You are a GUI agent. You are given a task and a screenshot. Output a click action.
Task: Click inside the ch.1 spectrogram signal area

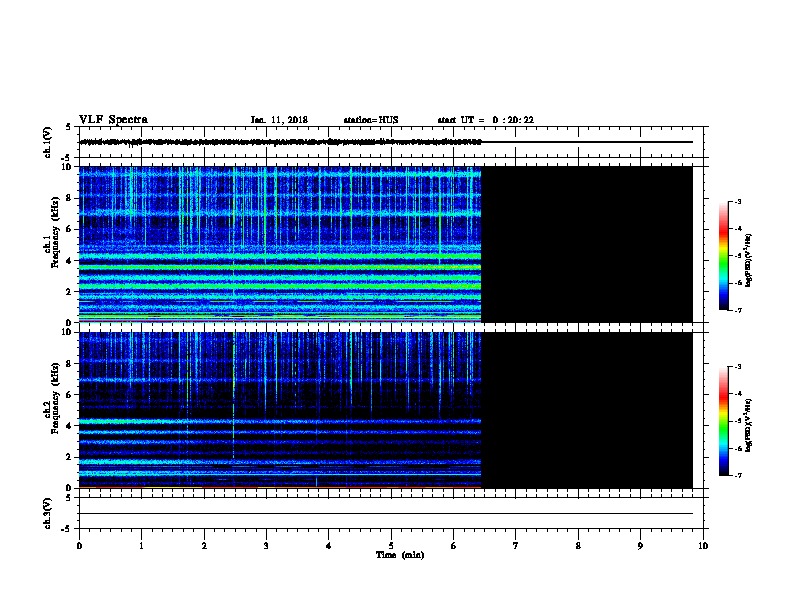point(280,244)
